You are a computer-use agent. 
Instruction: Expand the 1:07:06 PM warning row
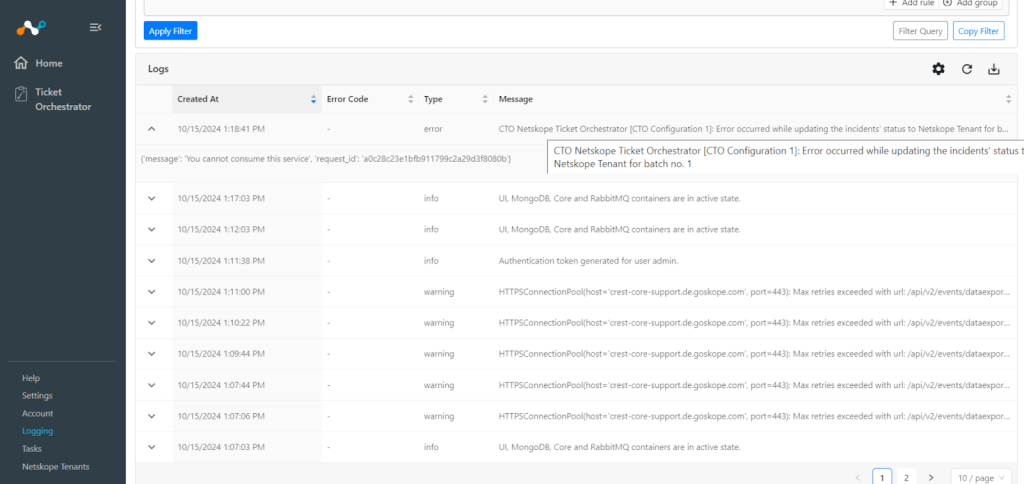tap(152, 416)
